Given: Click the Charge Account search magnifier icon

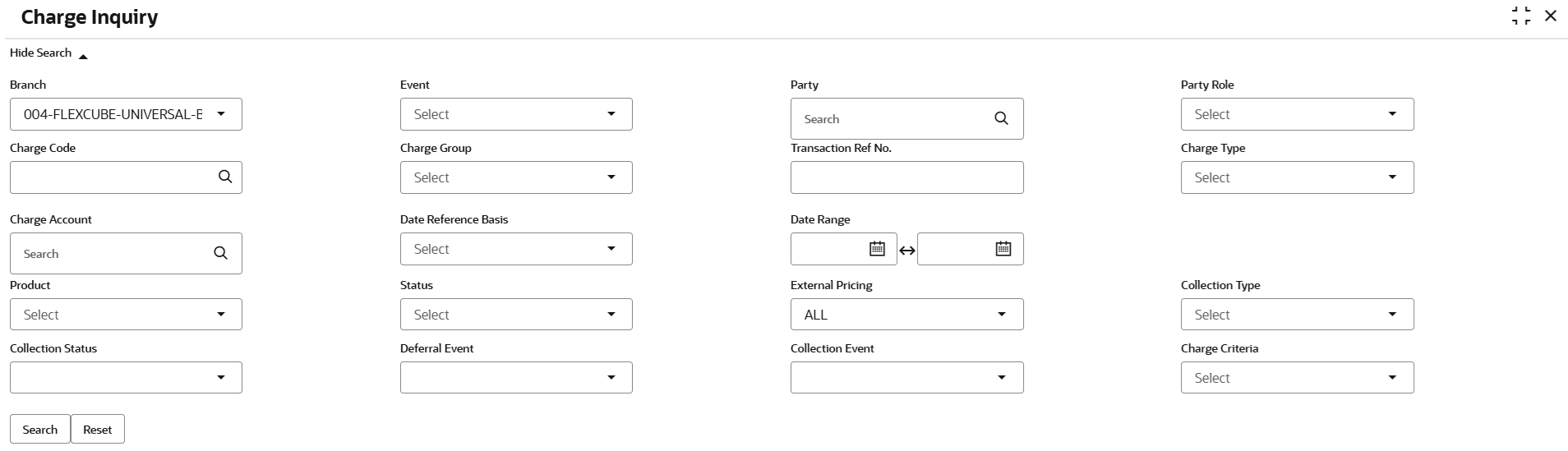Looking at the screenshot, I should point(220,254).
